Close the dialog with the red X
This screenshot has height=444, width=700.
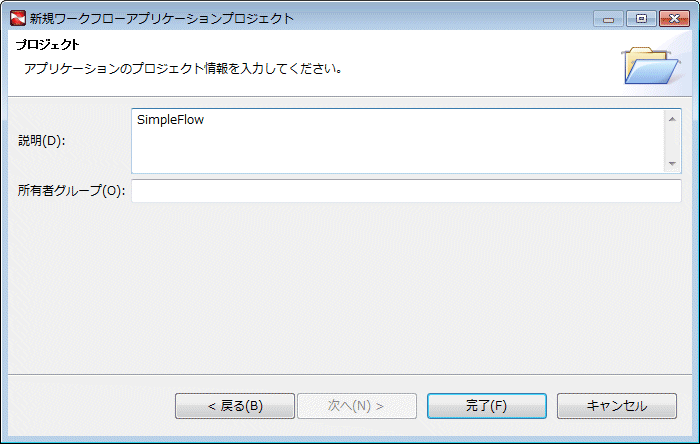click(674, 19)
